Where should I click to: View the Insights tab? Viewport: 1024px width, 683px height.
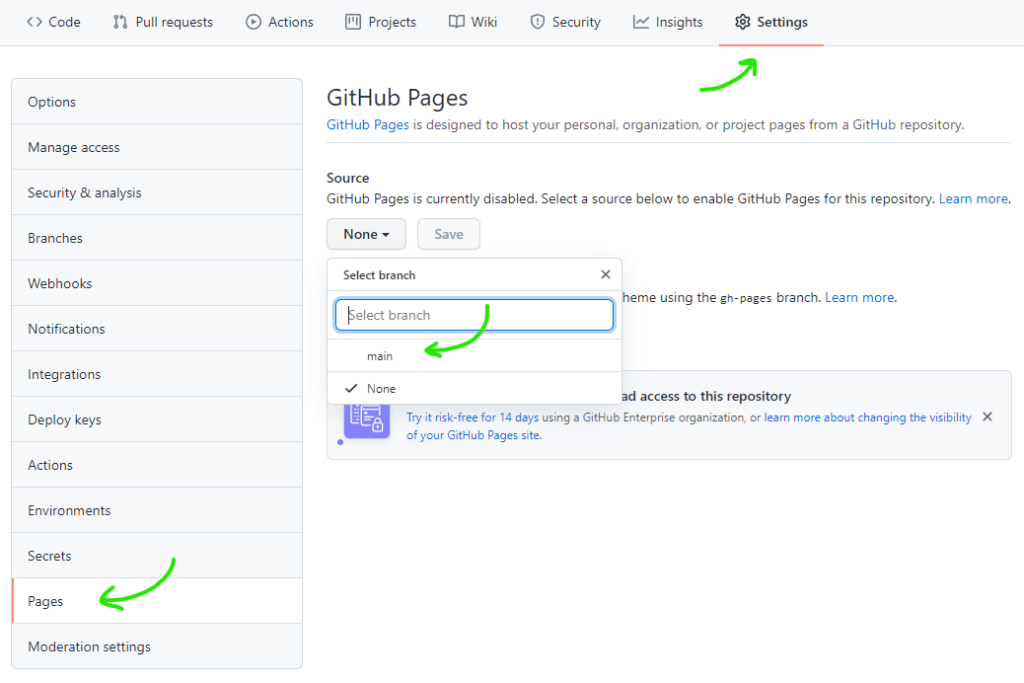coord(667,22)
